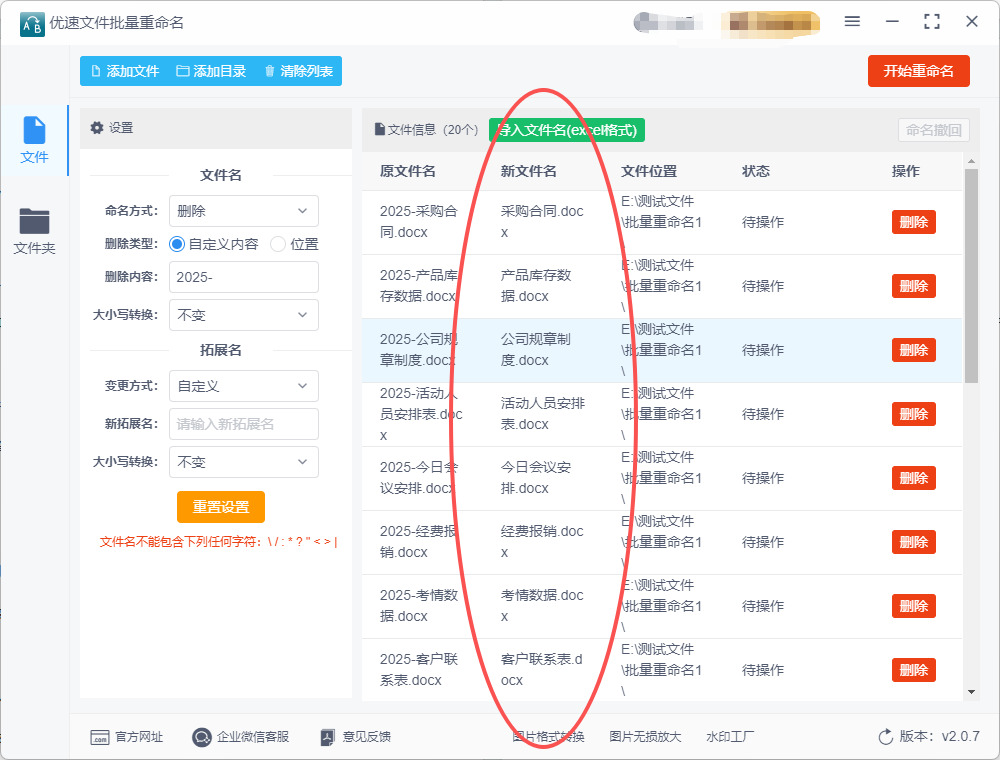Click the Add Files (添加文件) icon button
The height and width of the screenshot is (760, 1000).
point(96,71)
